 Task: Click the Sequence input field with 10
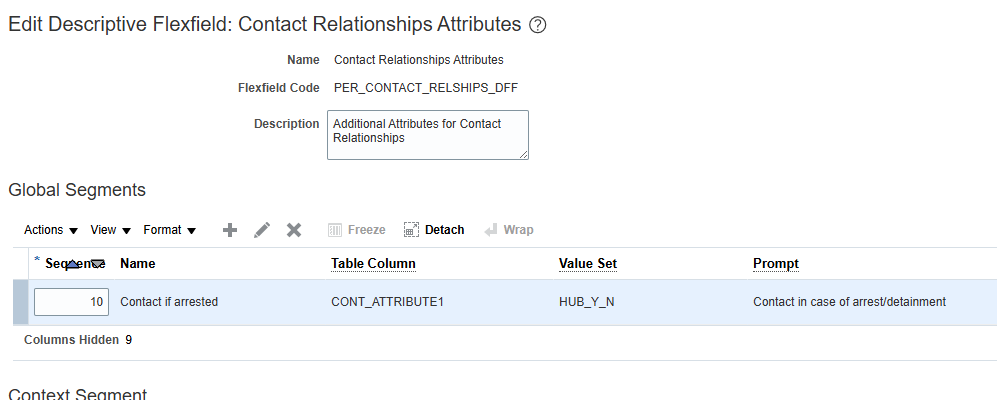(71, 302)
